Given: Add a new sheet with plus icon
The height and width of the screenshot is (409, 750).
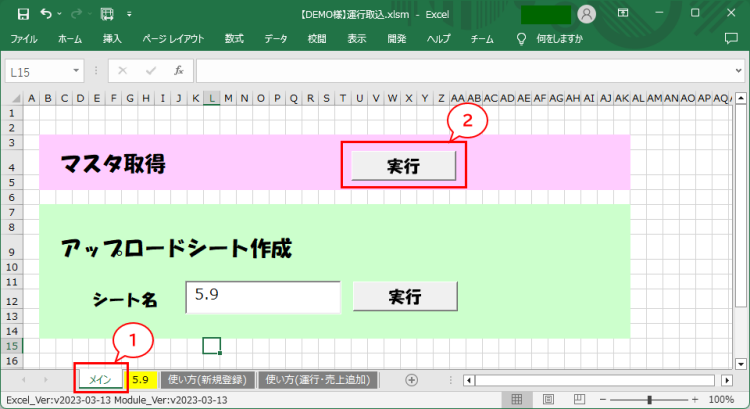Looking at the screenshot, I should pyautogui.click(x=411, y=380).
